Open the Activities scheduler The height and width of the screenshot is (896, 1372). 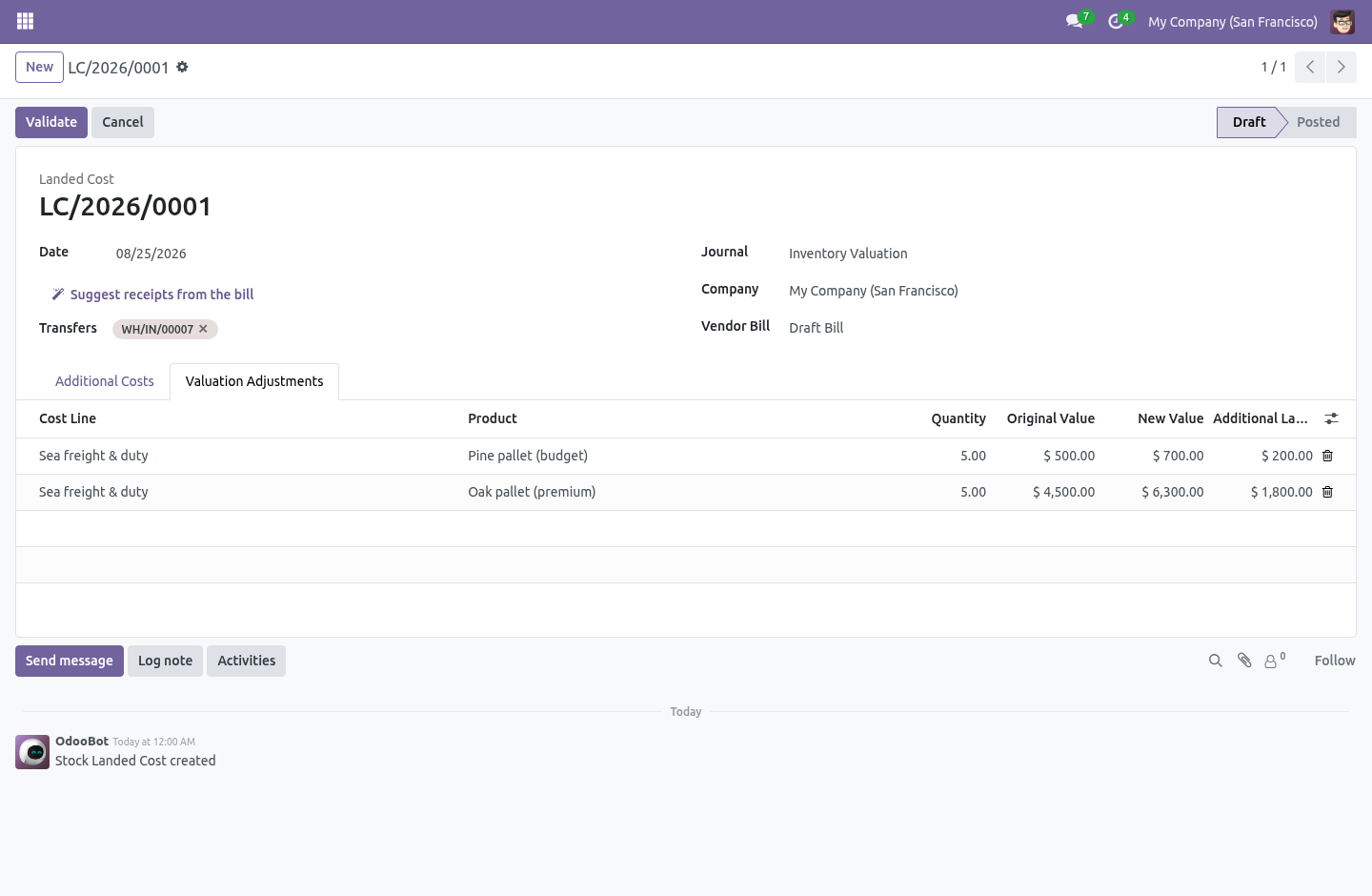click(x=246, y=661)
